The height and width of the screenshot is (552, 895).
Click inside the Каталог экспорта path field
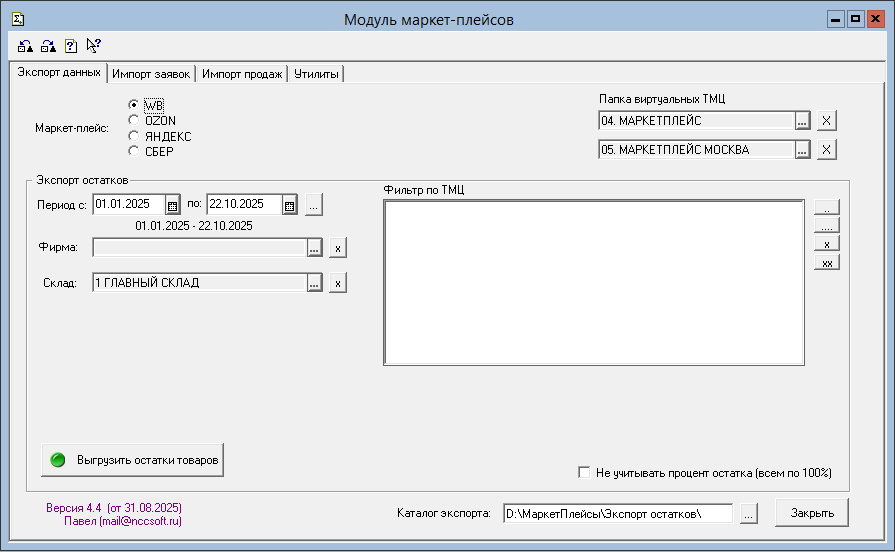click(617, 513)
